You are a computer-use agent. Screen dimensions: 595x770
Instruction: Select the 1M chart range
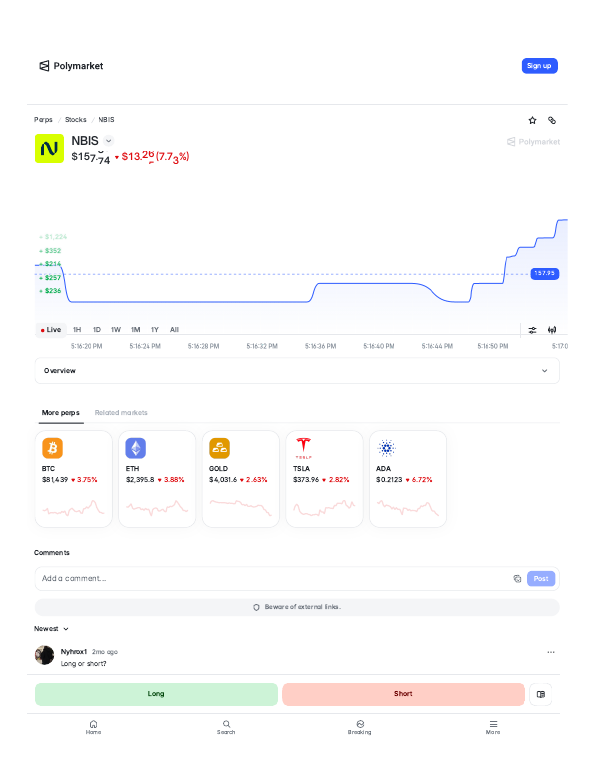tap(135, 330)
